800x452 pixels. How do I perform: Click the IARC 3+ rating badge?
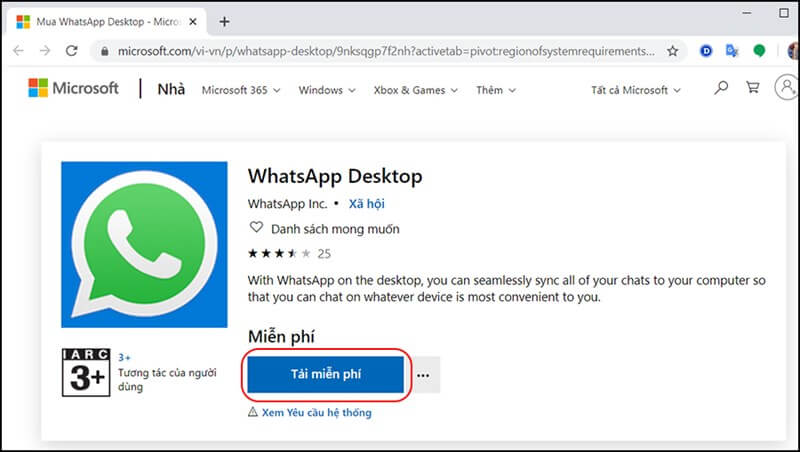(x=86, y=372)
